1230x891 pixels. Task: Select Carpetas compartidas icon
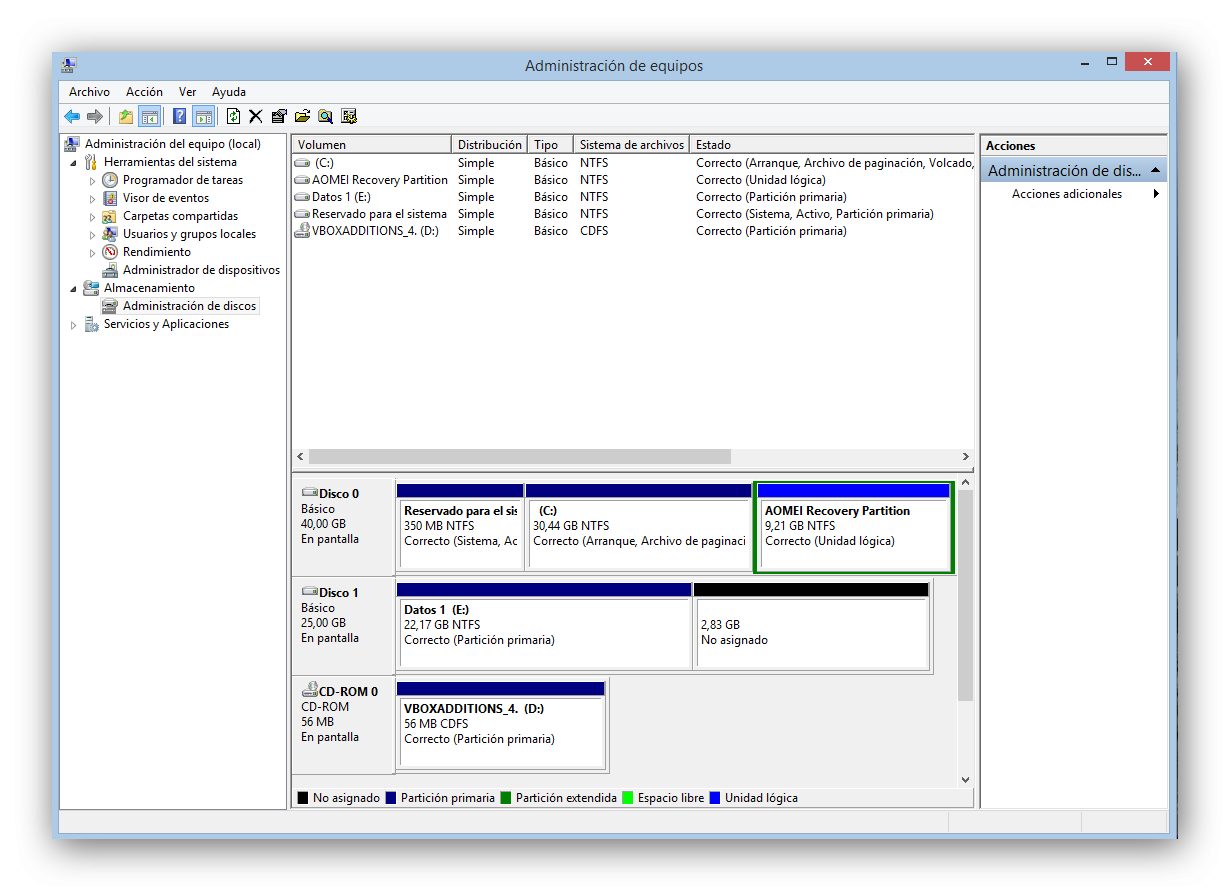pyautogui.click(x=110, y=216)
